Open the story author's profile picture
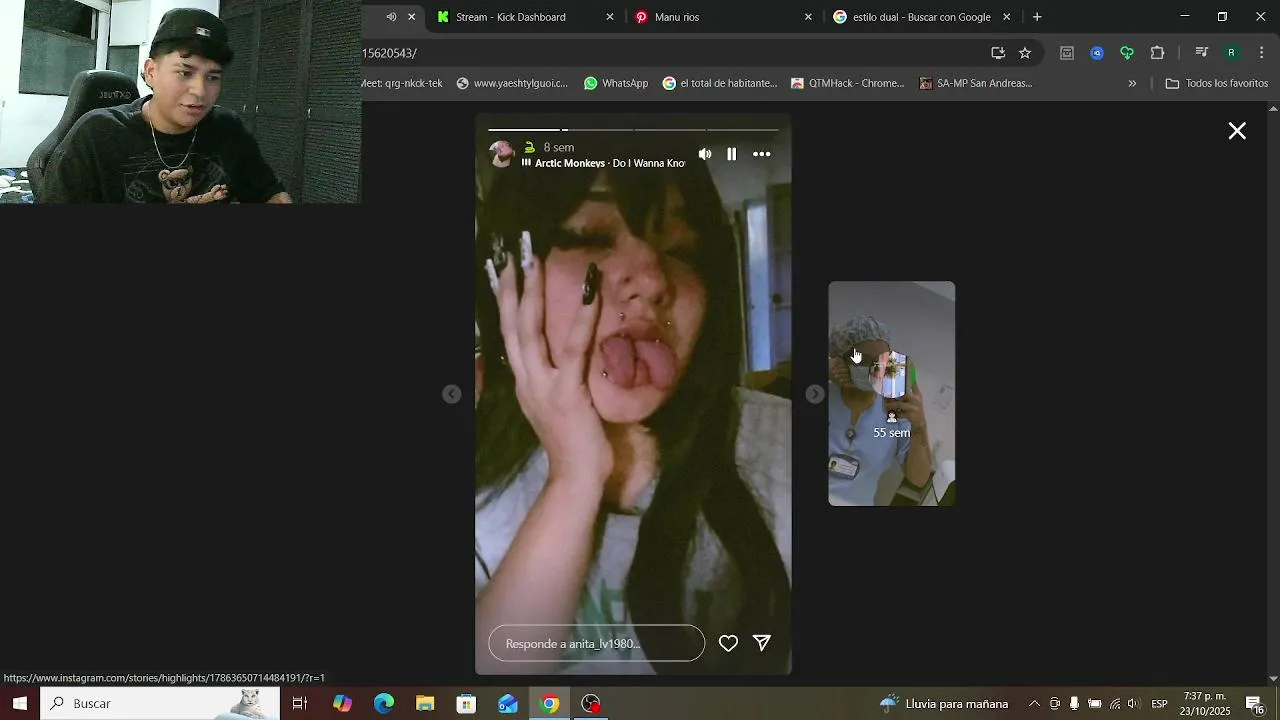1280x720 pixels. tap(501, 154)
